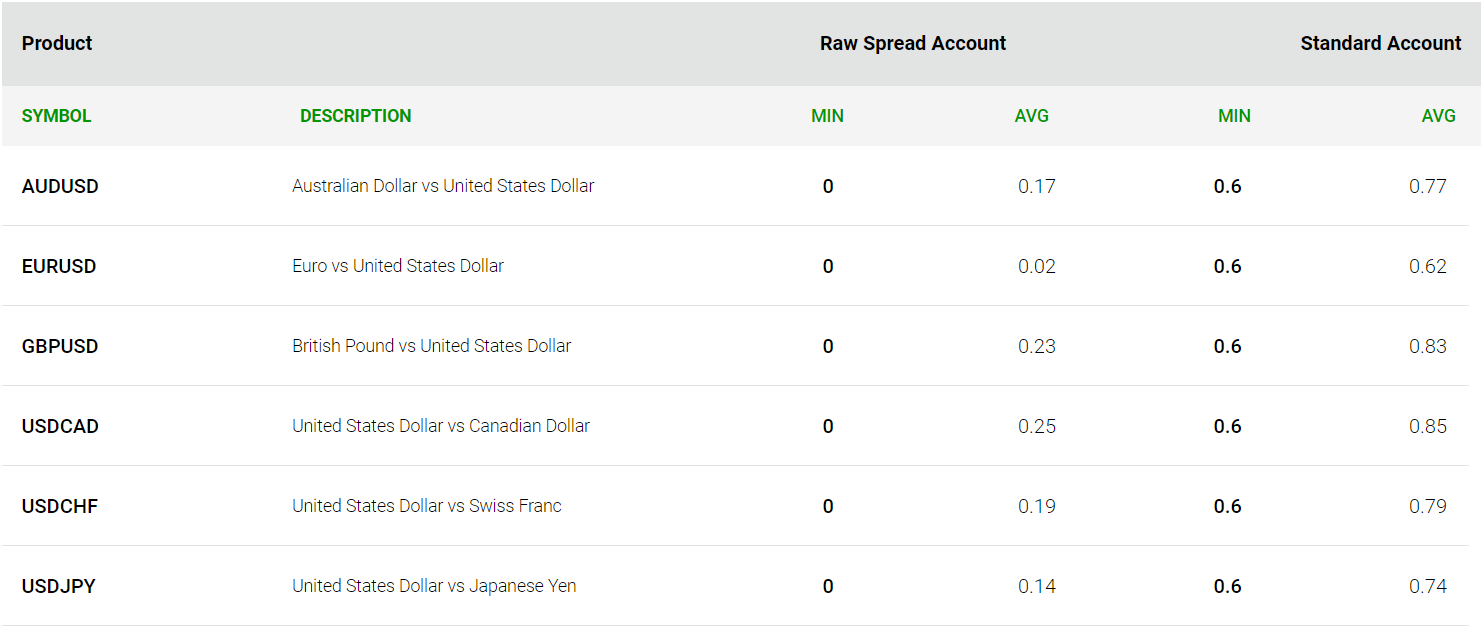Image resolution: width=1482 pixels, height=632 pixels.
Task: Click the 0.85 average spread value
Action: (x=1427, y=426)
